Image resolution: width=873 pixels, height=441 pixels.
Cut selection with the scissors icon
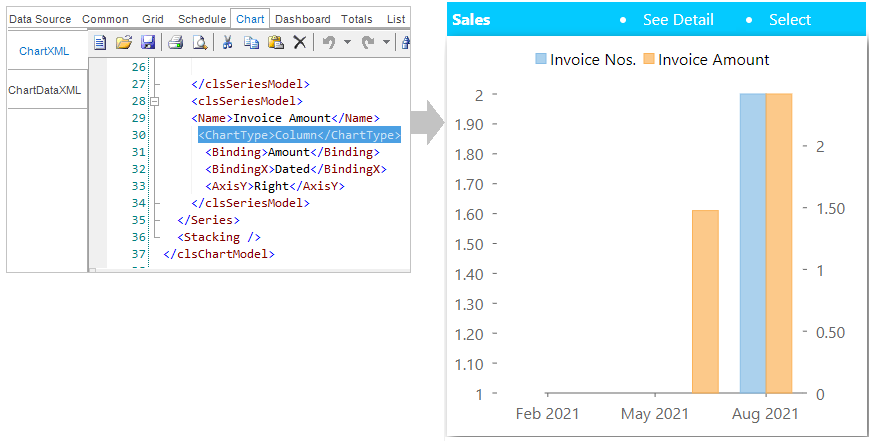click(x=227, y=42)
